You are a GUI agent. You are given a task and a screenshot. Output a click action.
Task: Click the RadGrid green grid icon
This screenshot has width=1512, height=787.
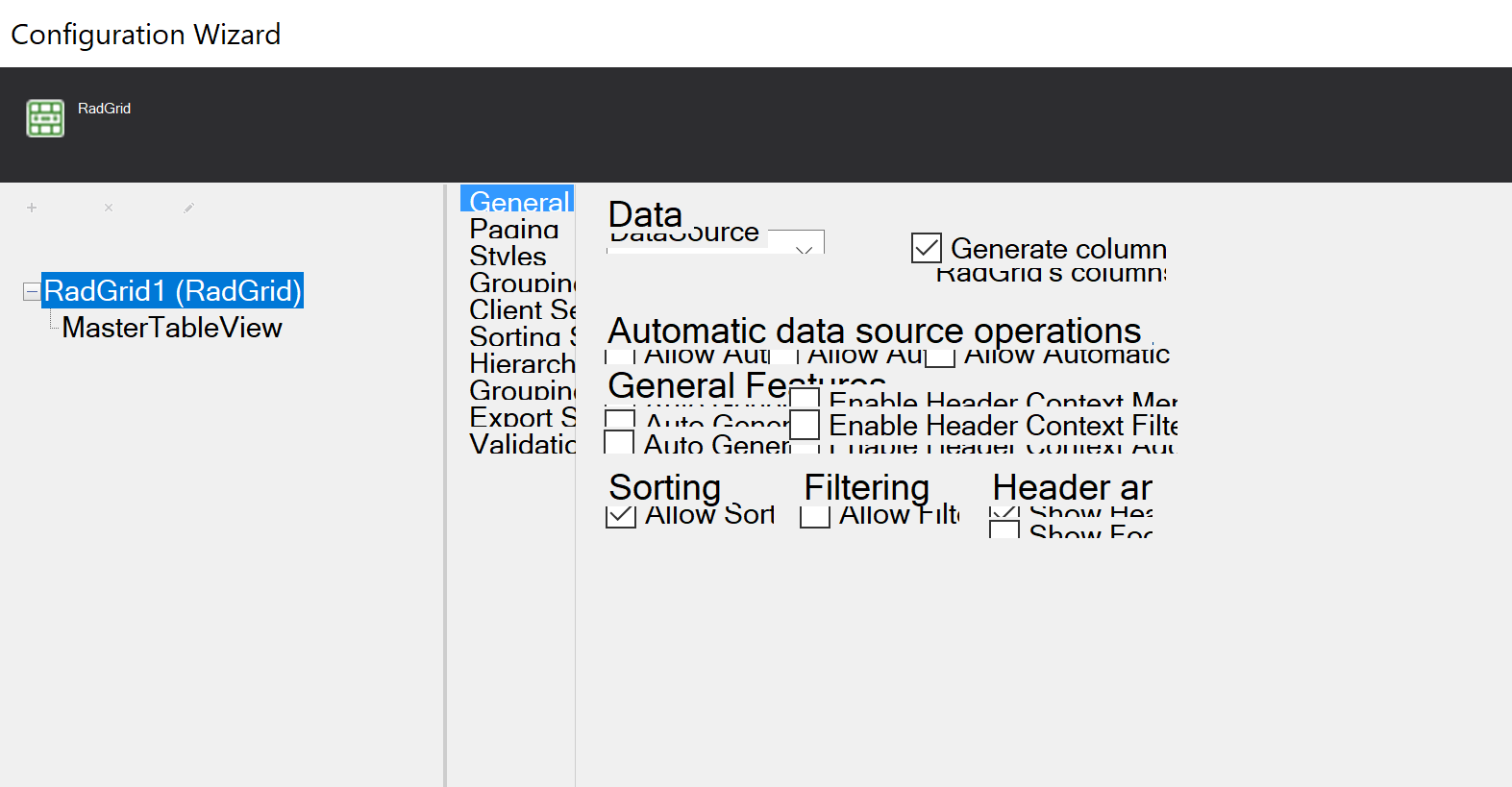tap(45, 118)
